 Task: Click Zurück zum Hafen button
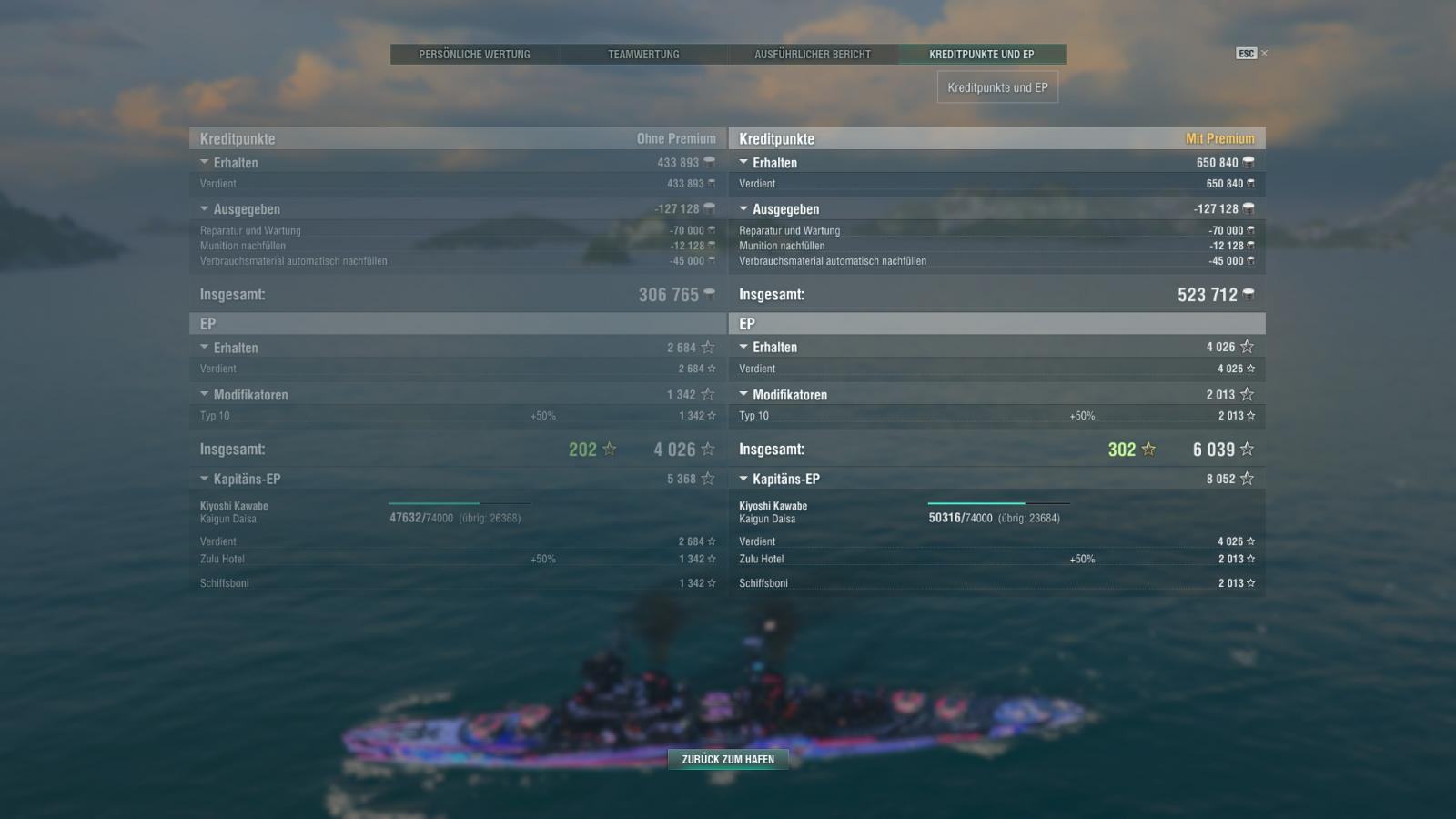[x=728, y=759]
